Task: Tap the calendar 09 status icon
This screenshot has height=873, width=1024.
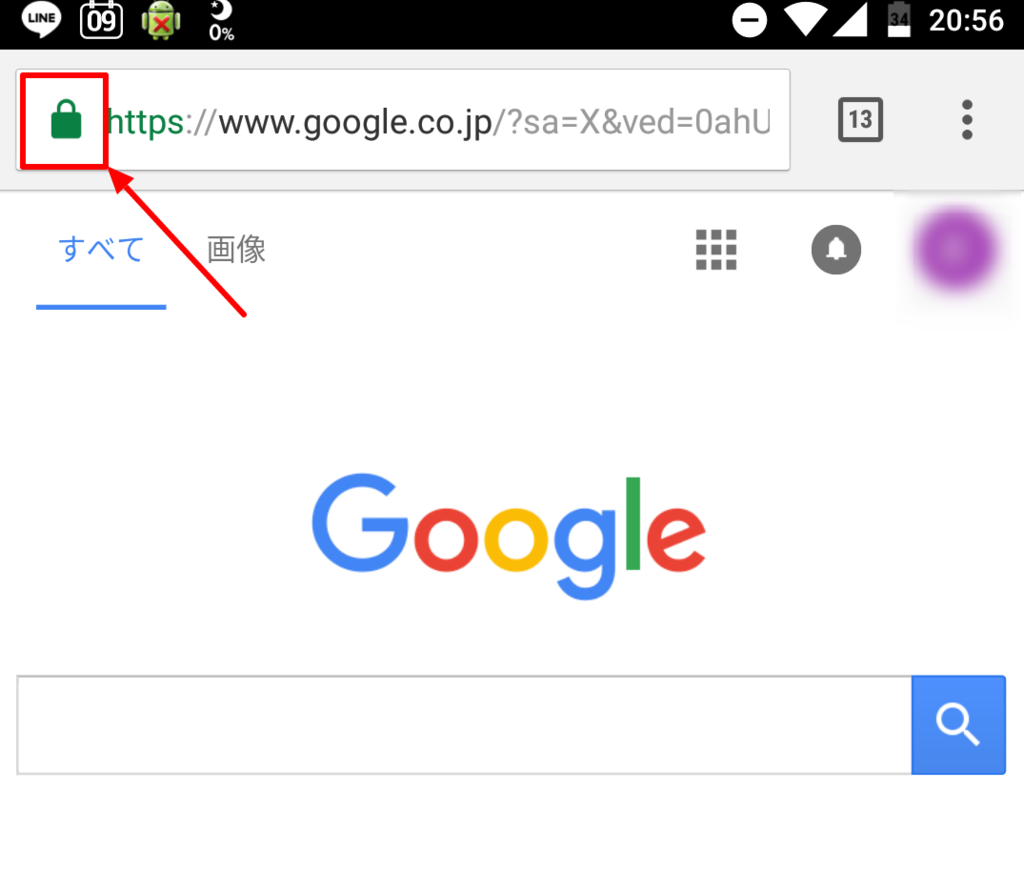Action: [101, 20]
